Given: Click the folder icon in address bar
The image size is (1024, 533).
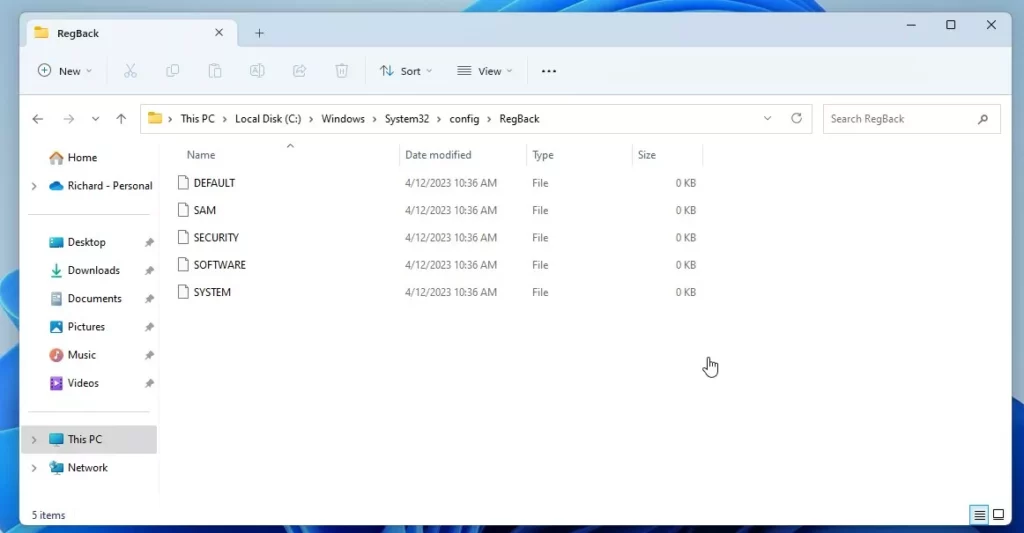Looking at the screenshot, I should (155, 118).
